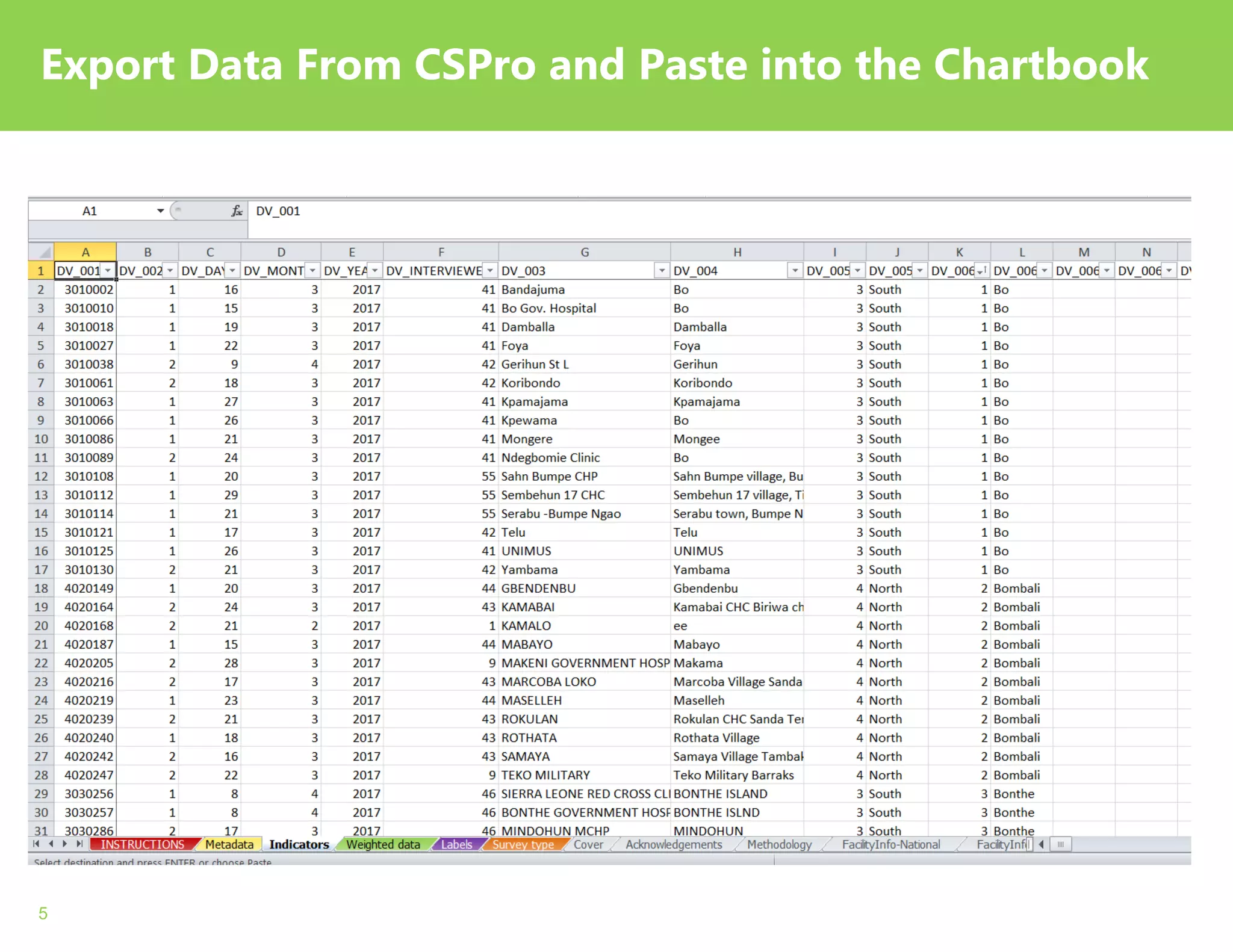This screenshot has height=952, width=1233.
Task: Click cell containing 3030256
Action: pos(85,793)
